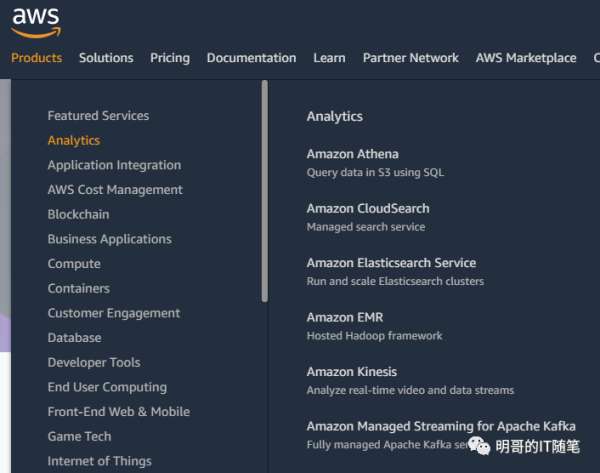Image resolution: width=600 pixels, height=473 pixels.
Task: Open the Products menu
Action: coord(36,58)
